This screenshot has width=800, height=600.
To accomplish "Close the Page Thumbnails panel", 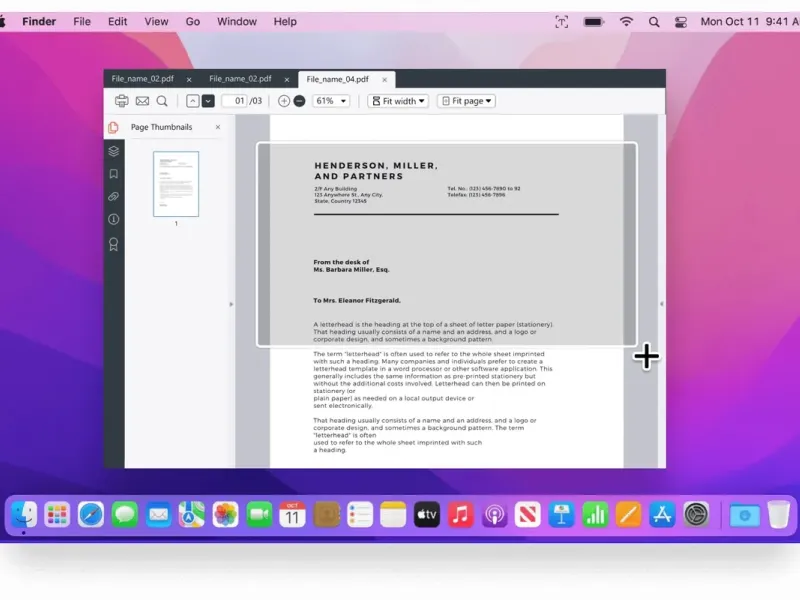I will click(218, 127).
